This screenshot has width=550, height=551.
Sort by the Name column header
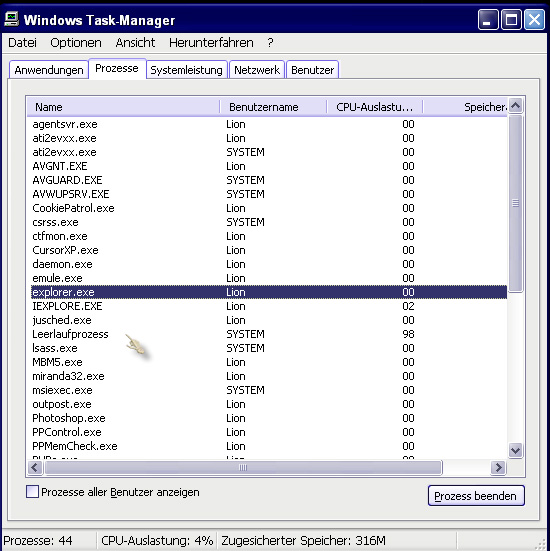click(x=123, y=107)
